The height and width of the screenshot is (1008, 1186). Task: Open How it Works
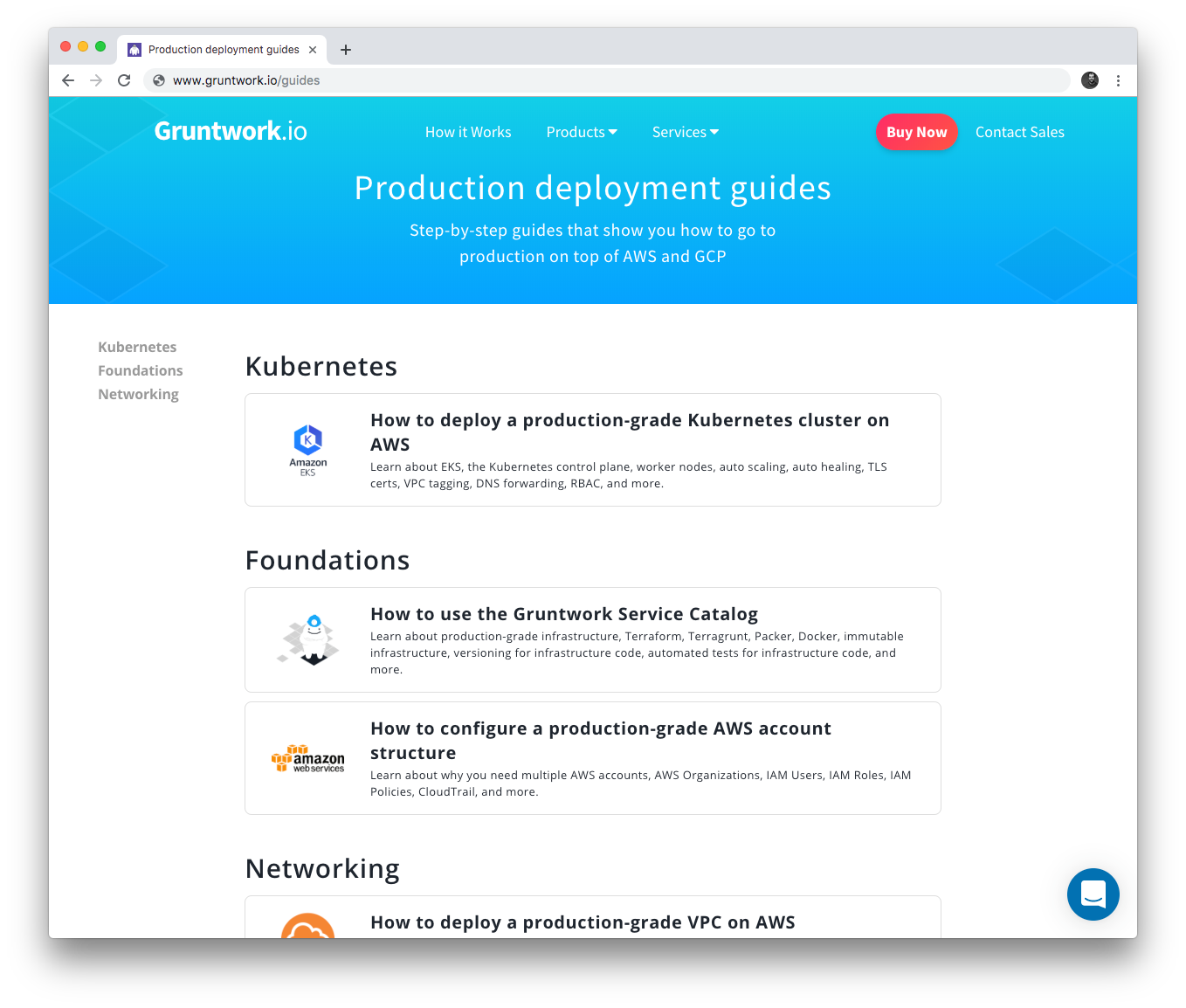[468, 132]
